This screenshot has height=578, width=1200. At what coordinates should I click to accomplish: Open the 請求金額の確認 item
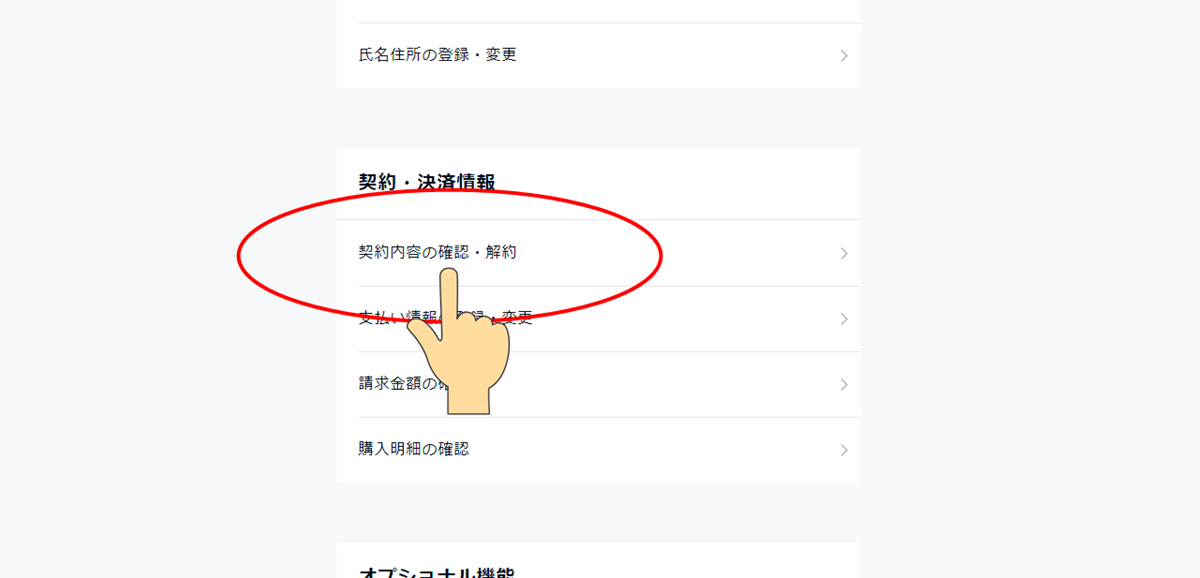coord(598,384)
